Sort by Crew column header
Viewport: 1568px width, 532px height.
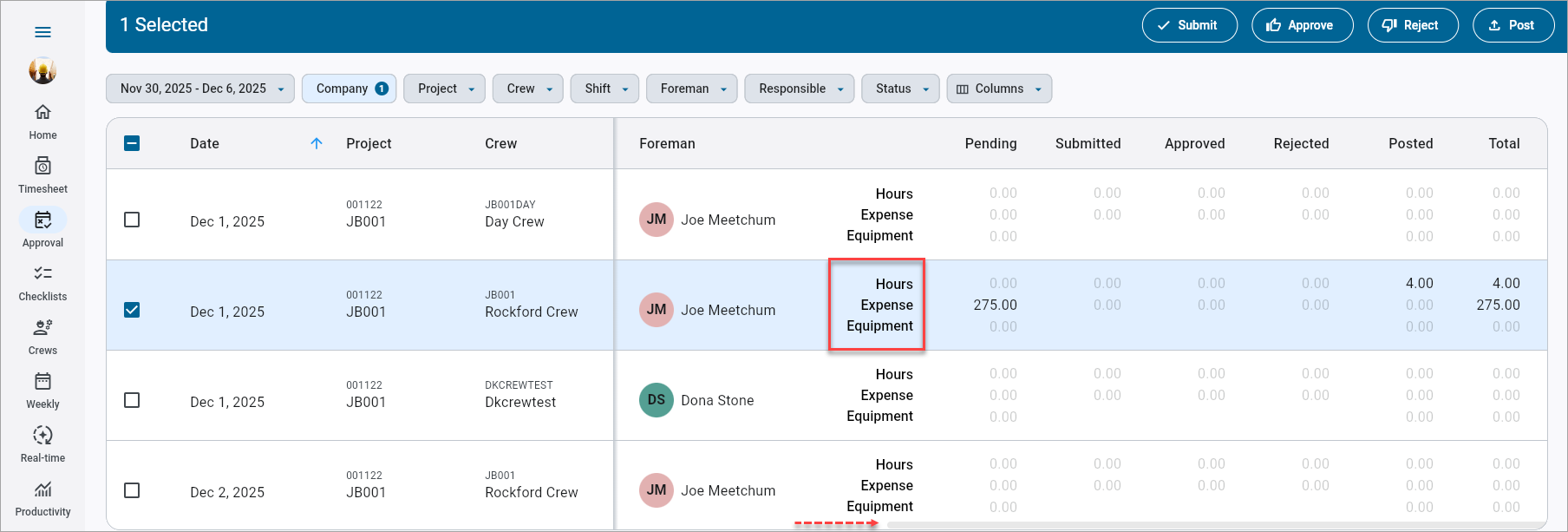point(500,144)
